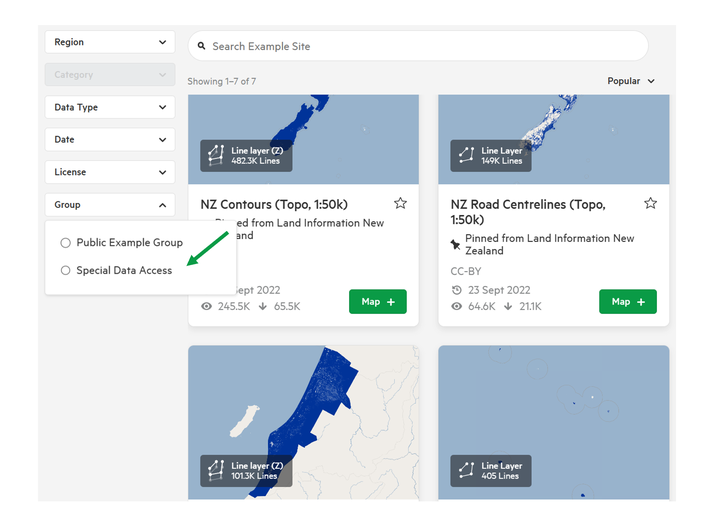Open the NZ Contours (Topo, 1:50k) title

click(x=274, y=204)
